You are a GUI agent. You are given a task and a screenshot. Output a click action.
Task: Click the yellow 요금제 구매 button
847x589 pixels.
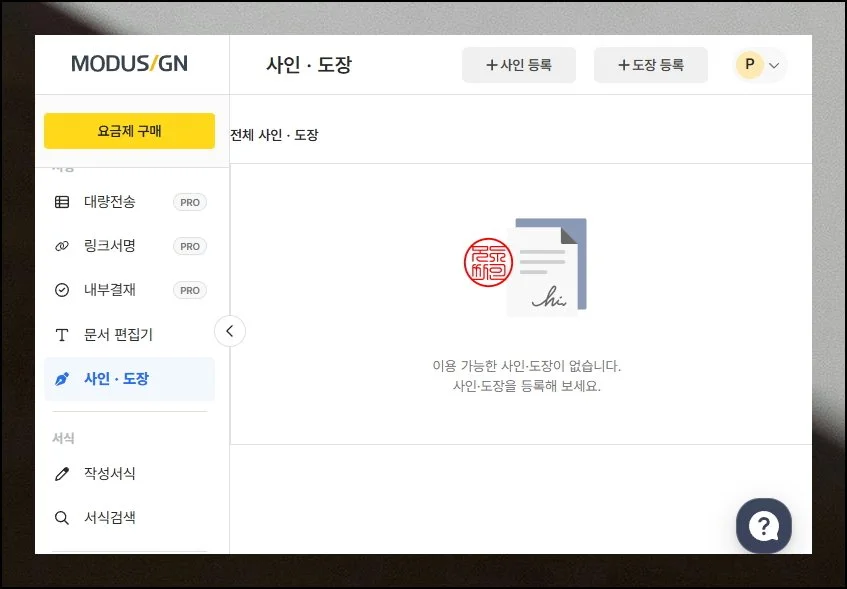129,131
